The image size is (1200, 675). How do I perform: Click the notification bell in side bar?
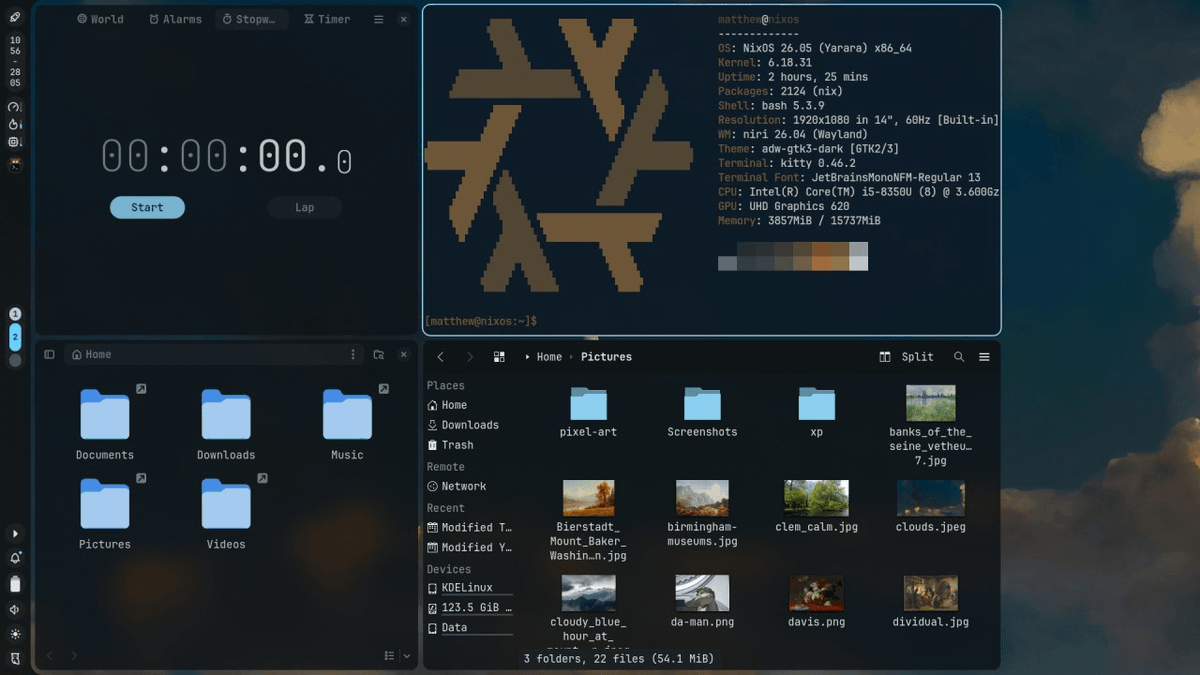point(15,559)
